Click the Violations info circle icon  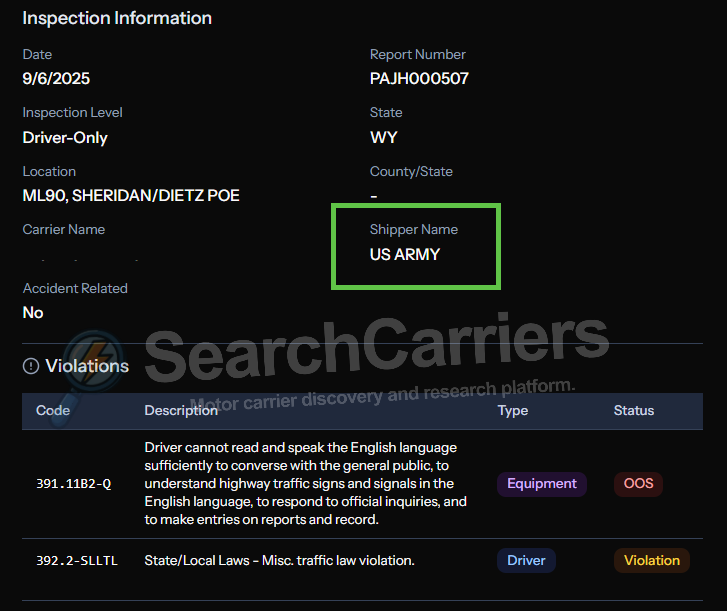pyautogui.click(x=31, y=366)
